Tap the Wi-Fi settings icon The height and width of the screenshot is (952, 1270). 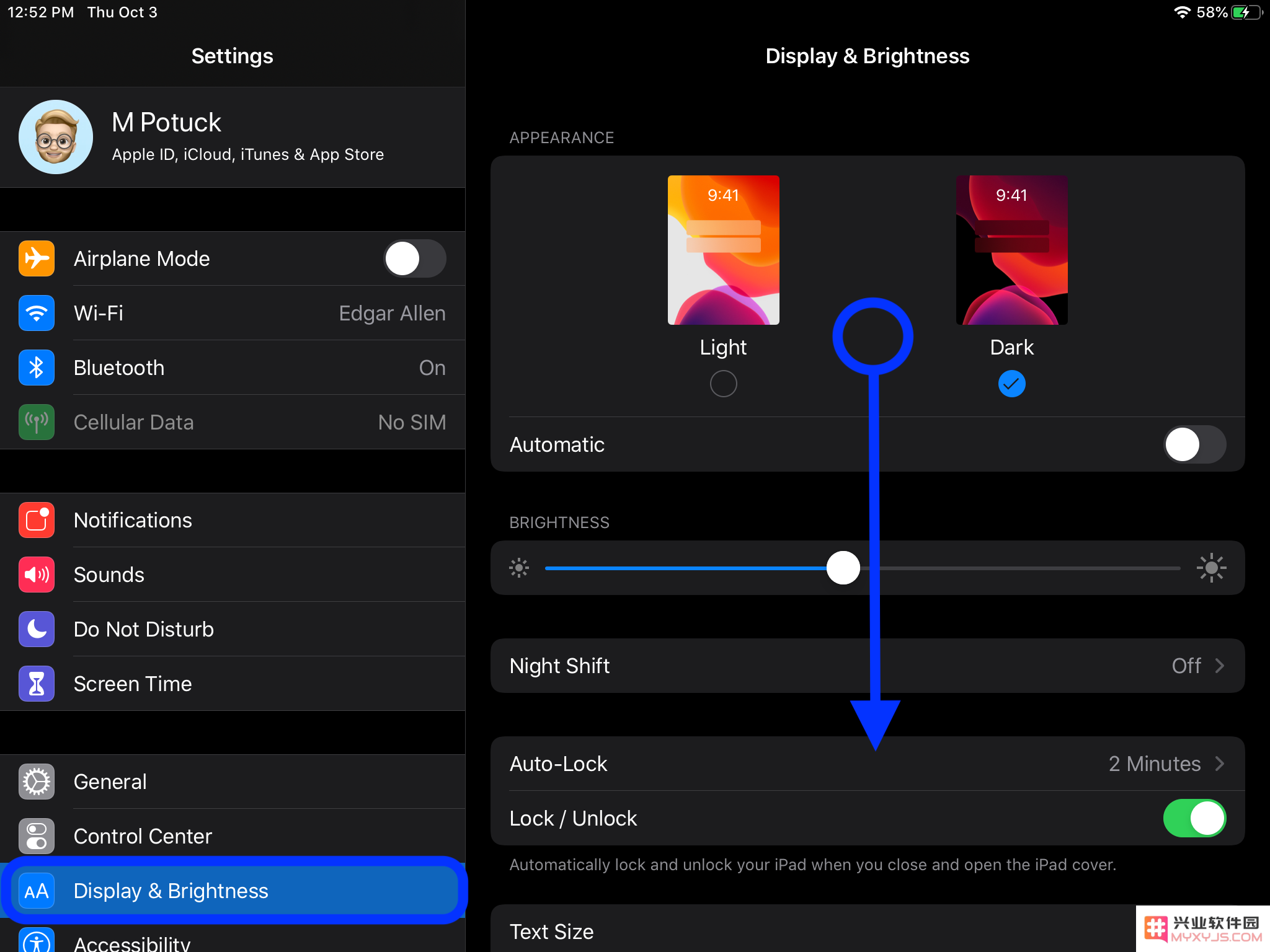37,313
